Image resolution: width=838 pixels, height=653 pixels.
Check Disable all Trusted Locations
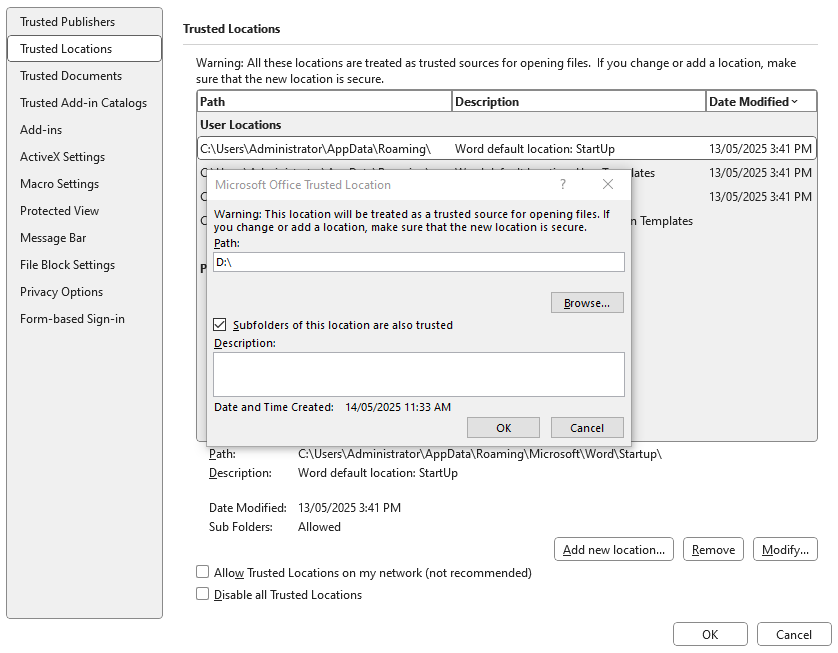click(x=203, y=594)
